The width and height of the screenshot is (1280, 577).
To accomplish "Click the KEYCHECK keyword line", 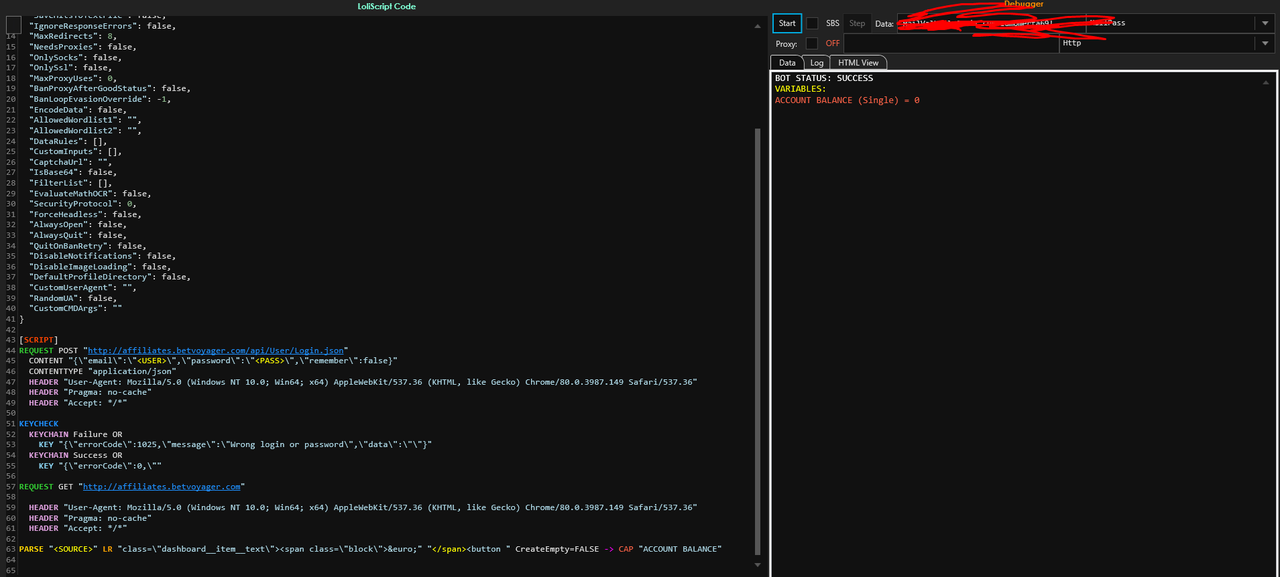I will 39,423.
